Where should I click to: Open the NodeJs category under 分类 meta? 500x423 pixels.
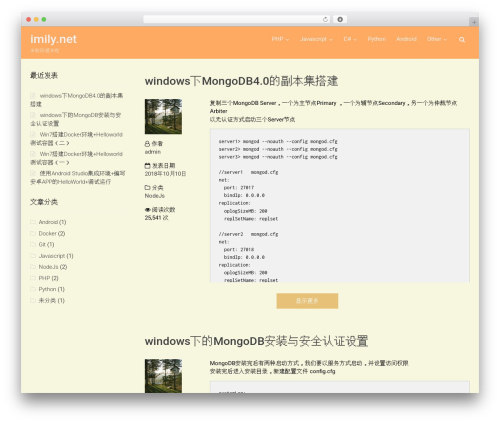click(x=155, y=196)
